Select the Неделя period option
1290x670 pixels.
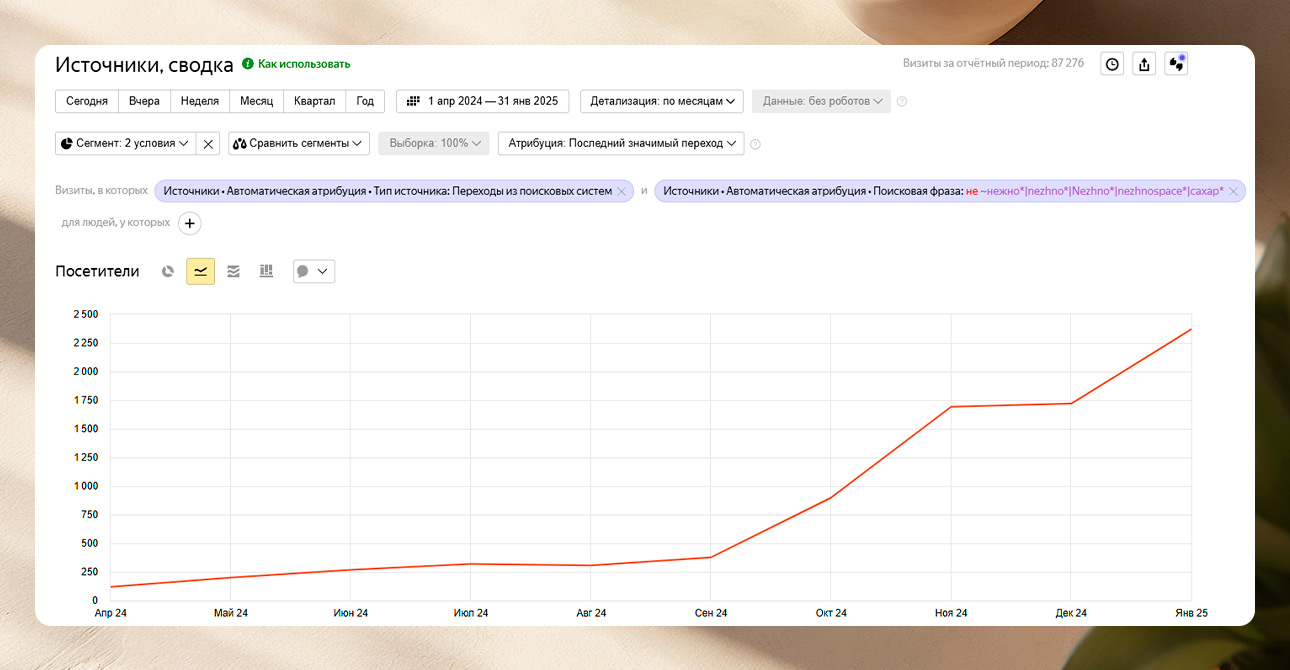(x=200, y=101)
